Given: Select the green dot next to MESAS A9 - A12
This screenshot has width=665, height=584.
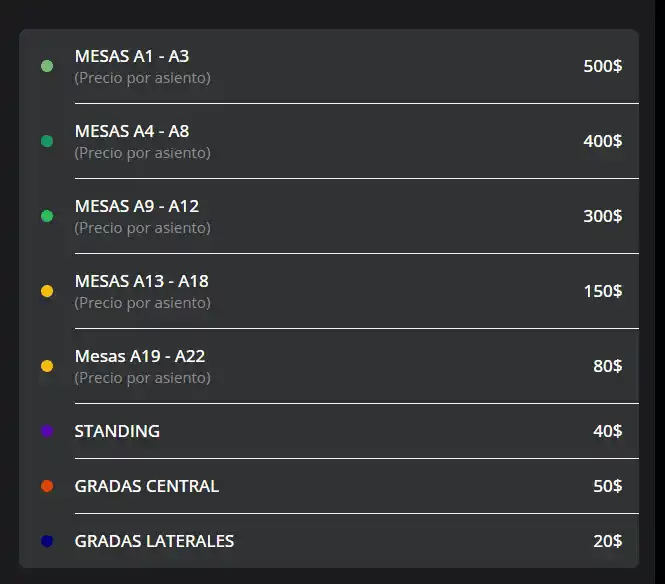Looking at the screenshot, I should [x=47, y=216].
